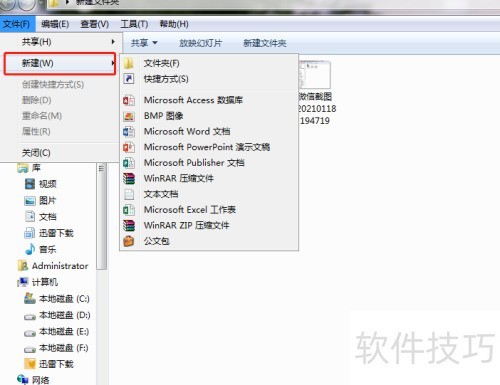Open the 文件(F) menu
Viewport: 500px width, 385px height.
click(x=17, y=24)
